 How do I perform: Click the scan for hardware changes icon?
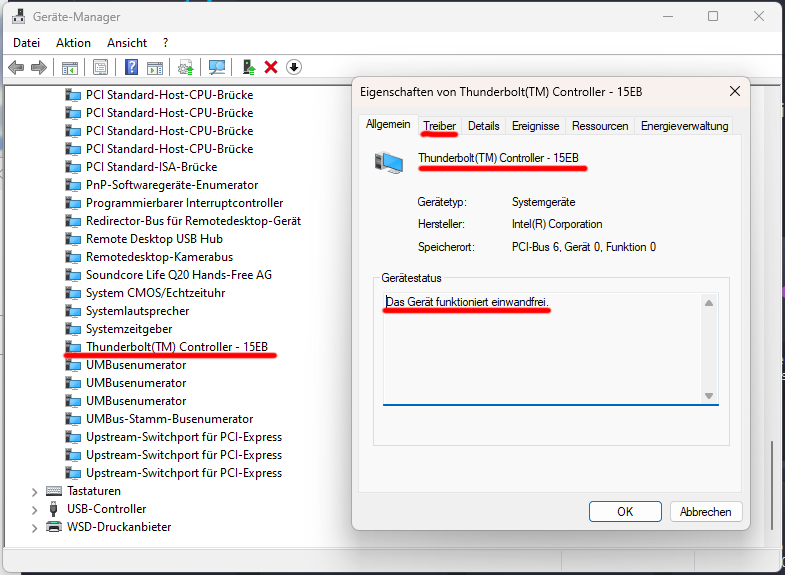217,67
